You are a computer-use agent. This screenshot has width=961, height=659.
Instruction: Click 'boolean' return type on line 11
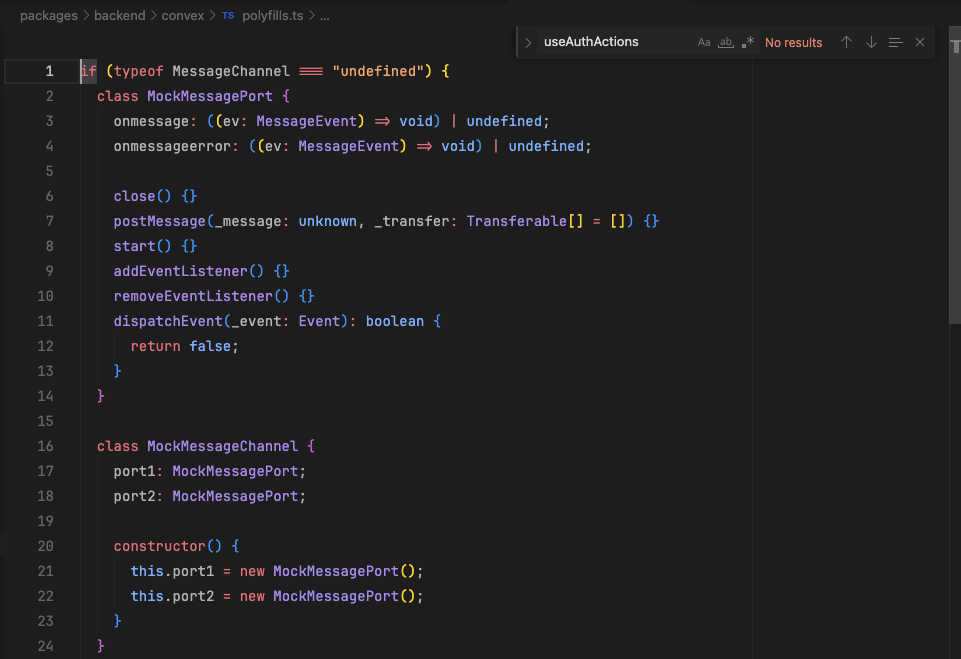395,321
